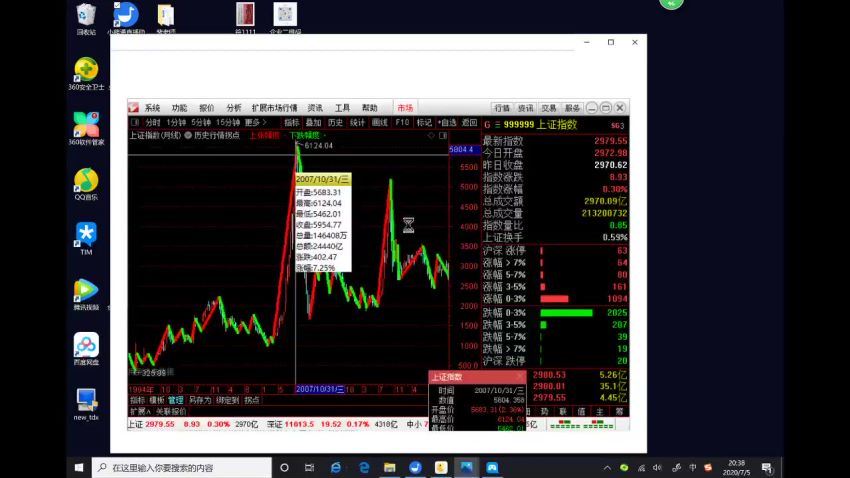Launch 360安全卫士 from the desktop

point(86,70)
